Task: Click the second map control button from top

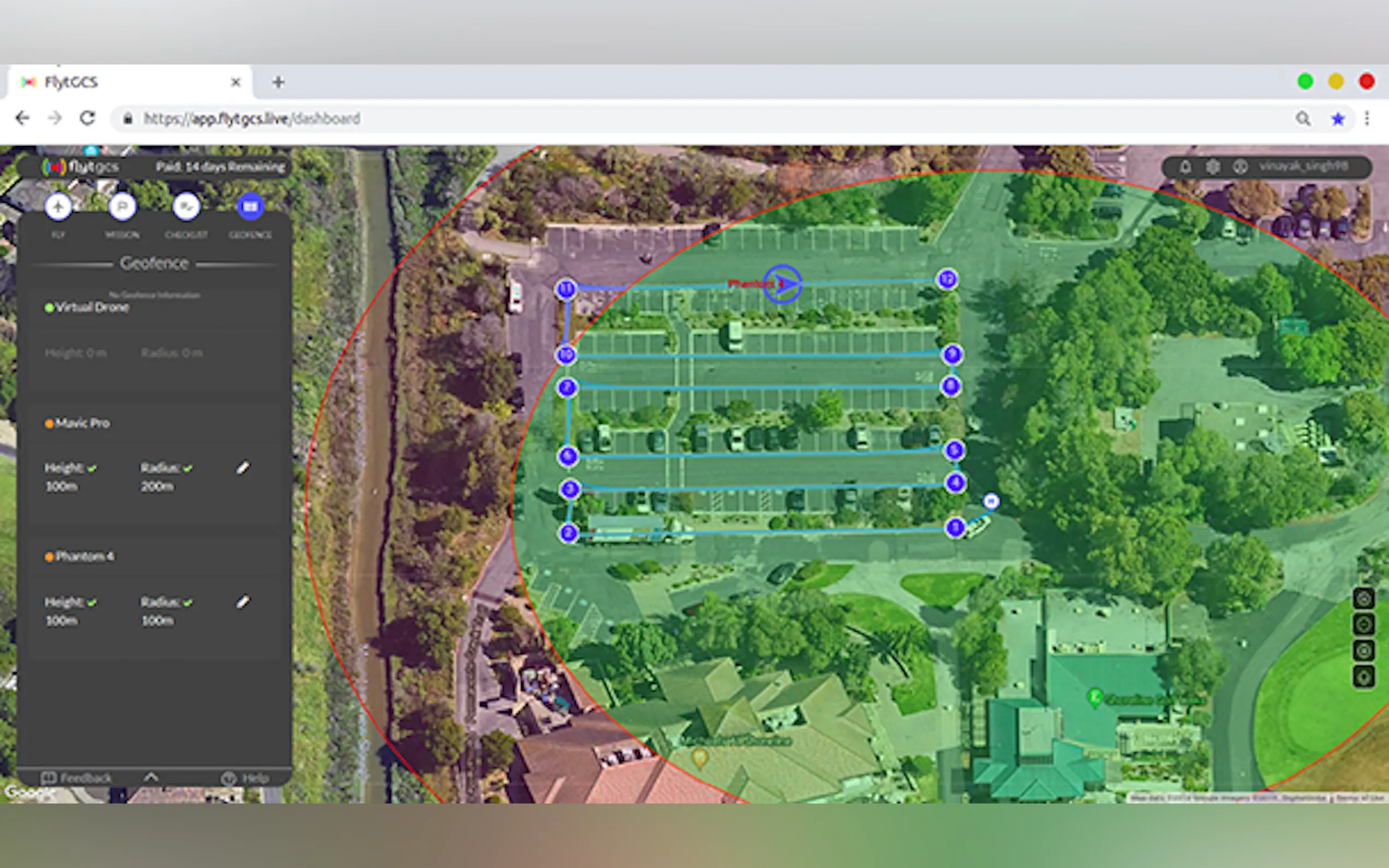Action: point(1364,625)
